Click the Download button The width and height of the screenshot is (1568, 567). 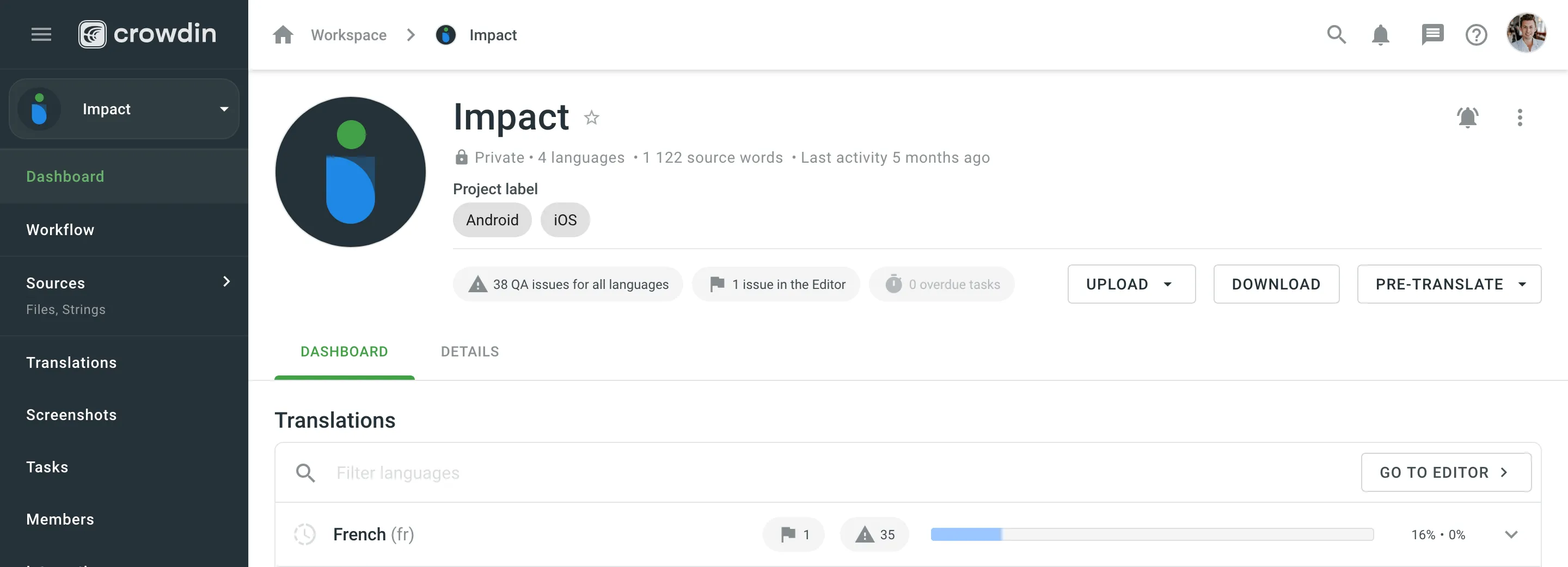[1276, 284]
